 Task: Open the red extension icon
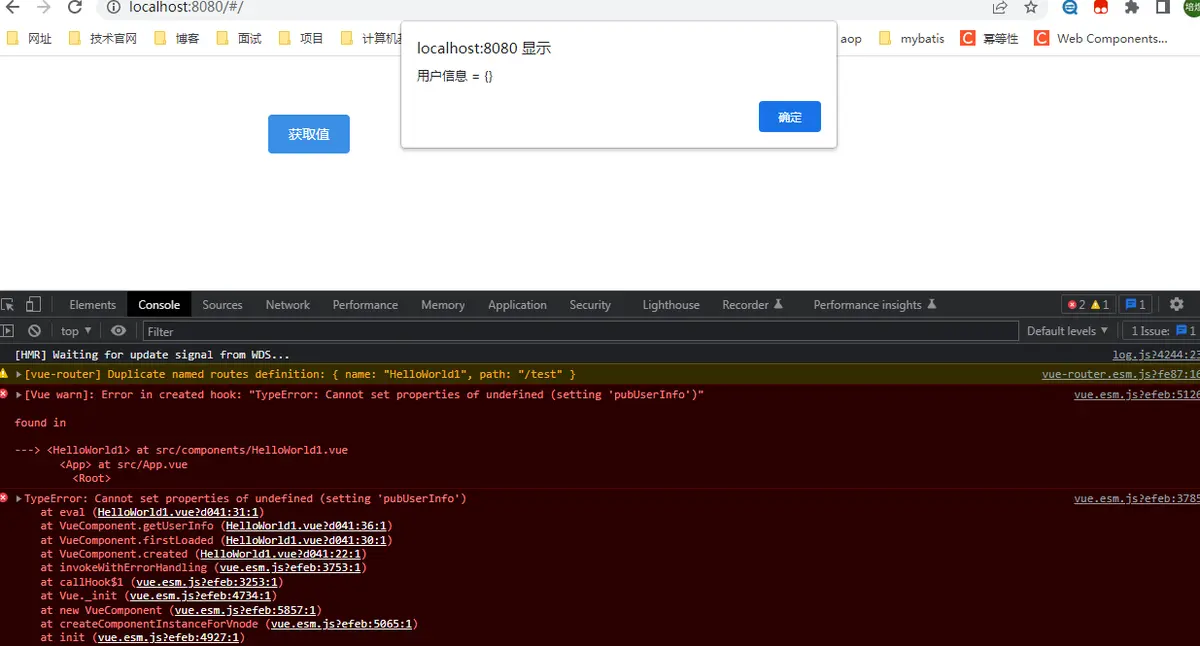(x=1101, y=7)
